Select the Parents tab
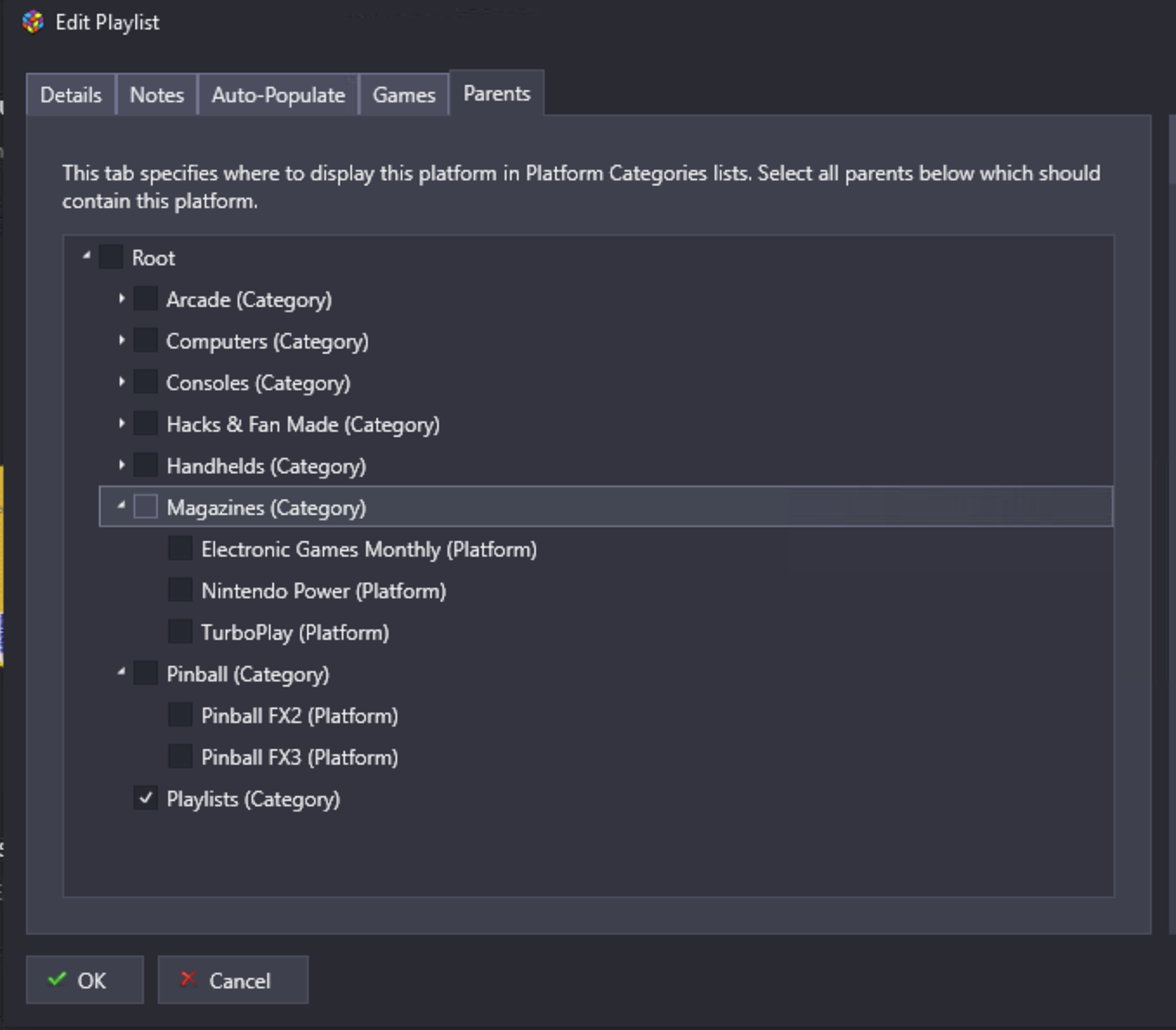The width and height of the screenshot is (1176, 1030). pyautogui.click(x=497, y=93)
